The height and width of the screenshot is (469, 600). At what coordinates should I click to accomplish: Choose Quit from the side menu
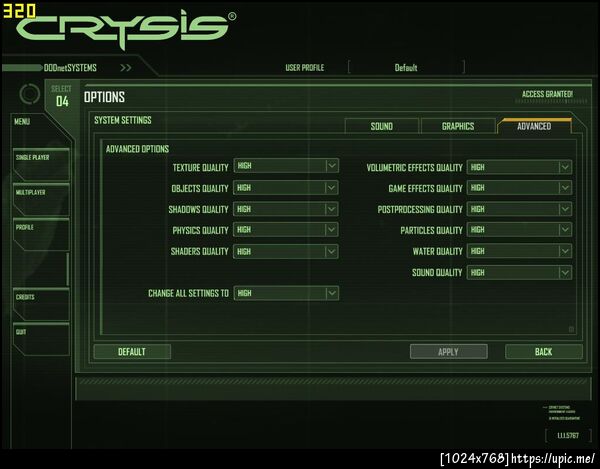[41, 339]
